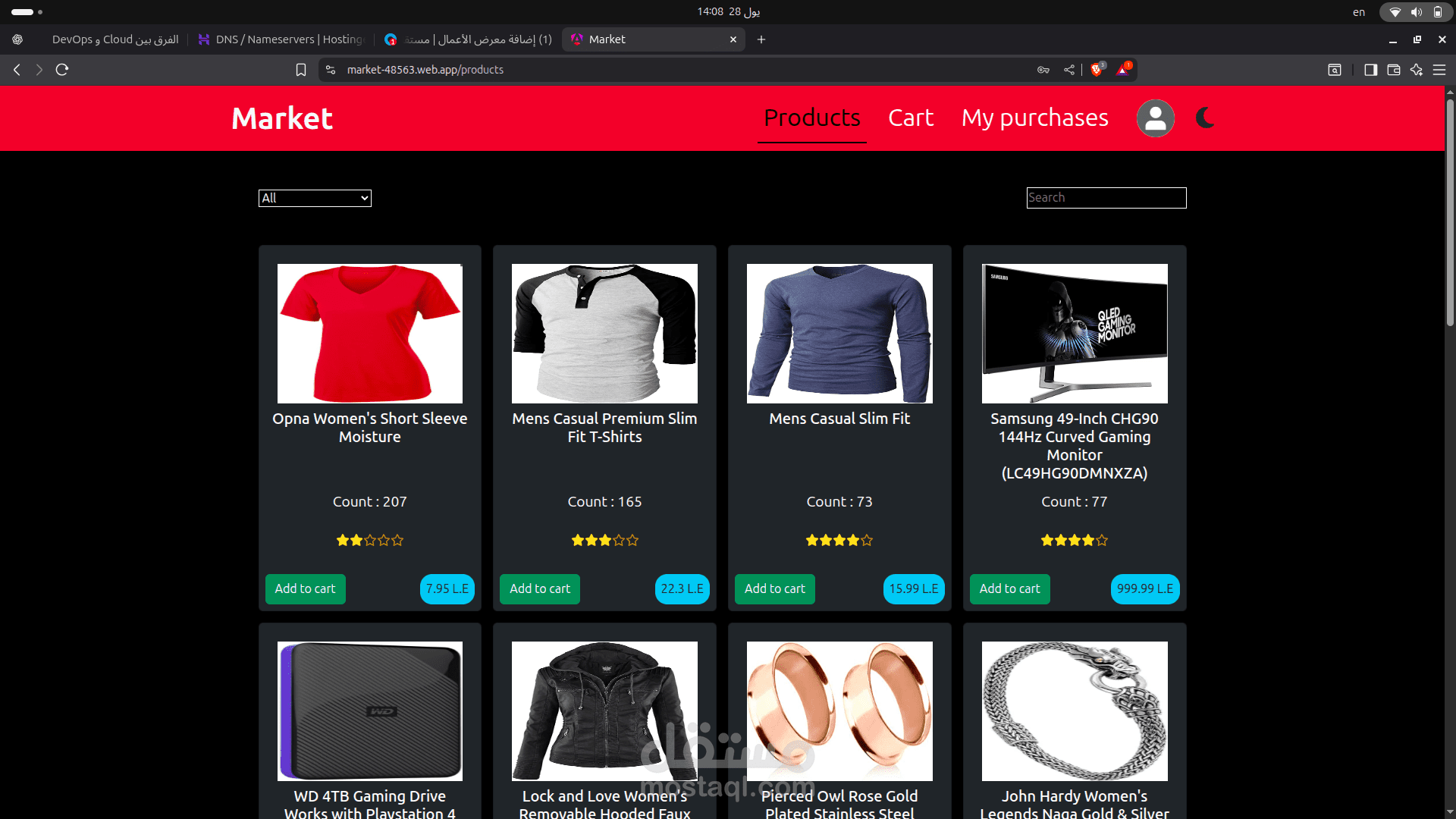Screen dimensions: 1456x819
Task: Click the Search input field
Action: (1106, 198)
